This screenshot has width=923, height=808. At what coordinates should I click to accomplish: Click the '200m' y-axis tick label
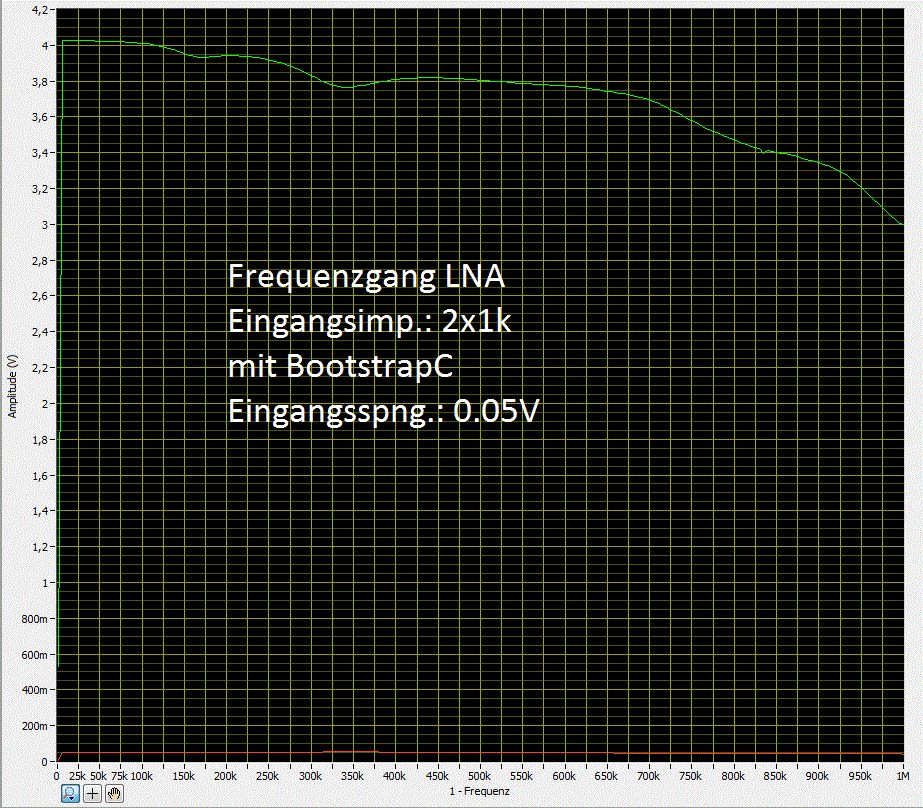tap(35, 726)
